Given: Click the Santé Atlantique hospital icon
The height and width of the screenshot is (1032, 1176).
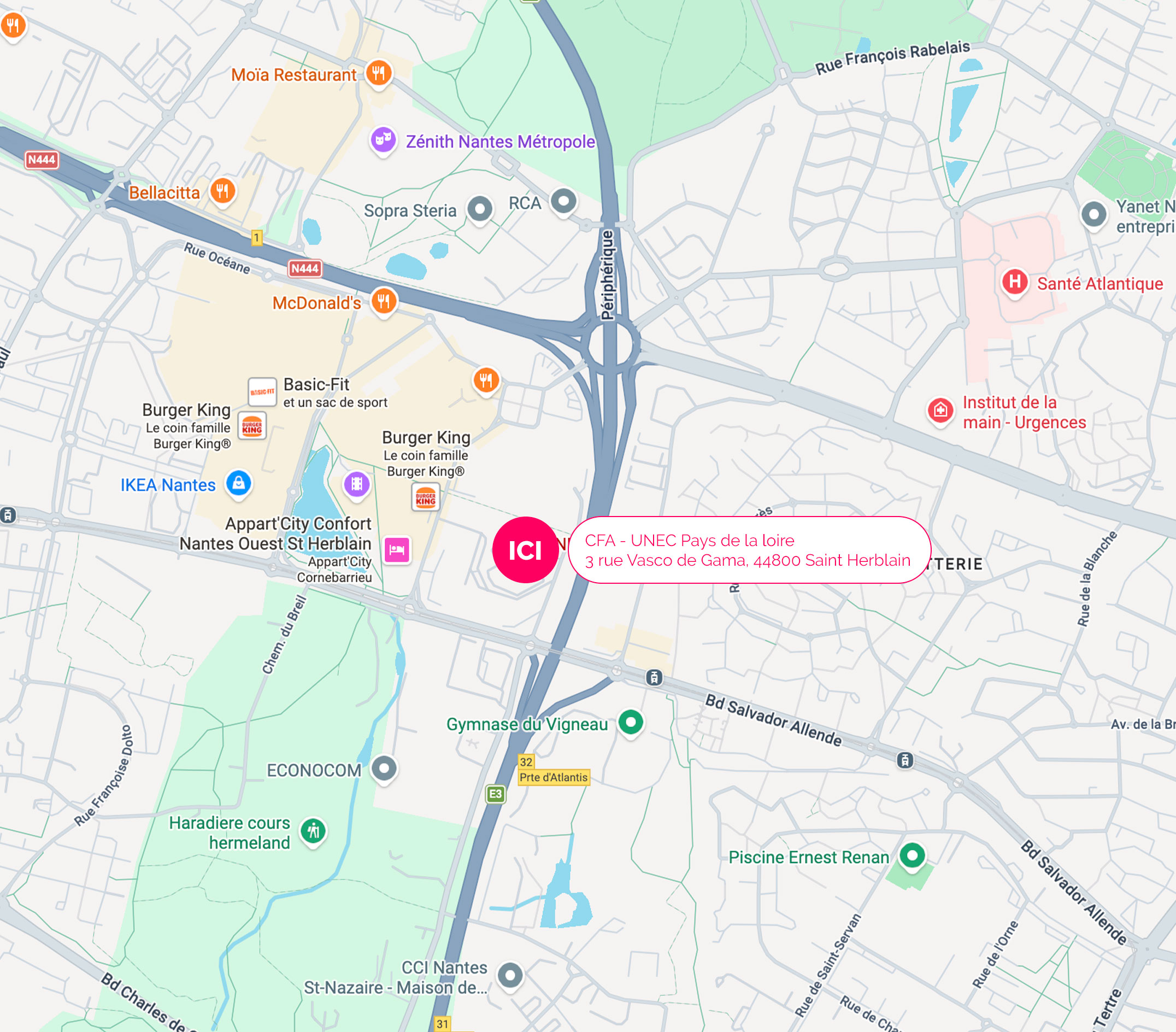Looking at the screenshot, I should tap(1015, 282).
